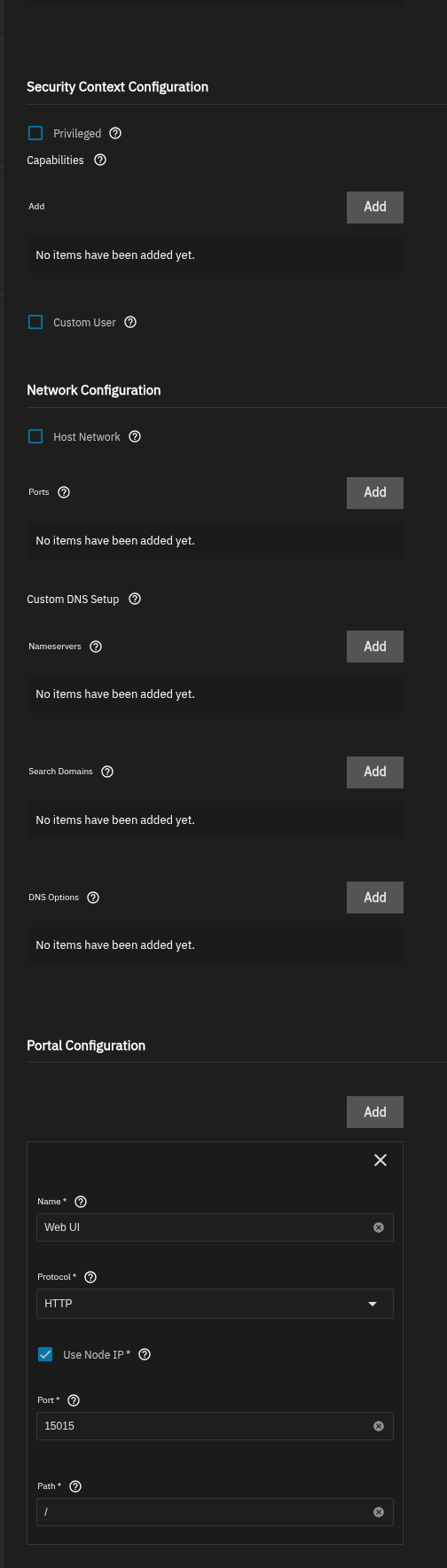Screen dimensions: 447x1568
Task: Enable Host Network checkbox
Action: click(35, 436)
